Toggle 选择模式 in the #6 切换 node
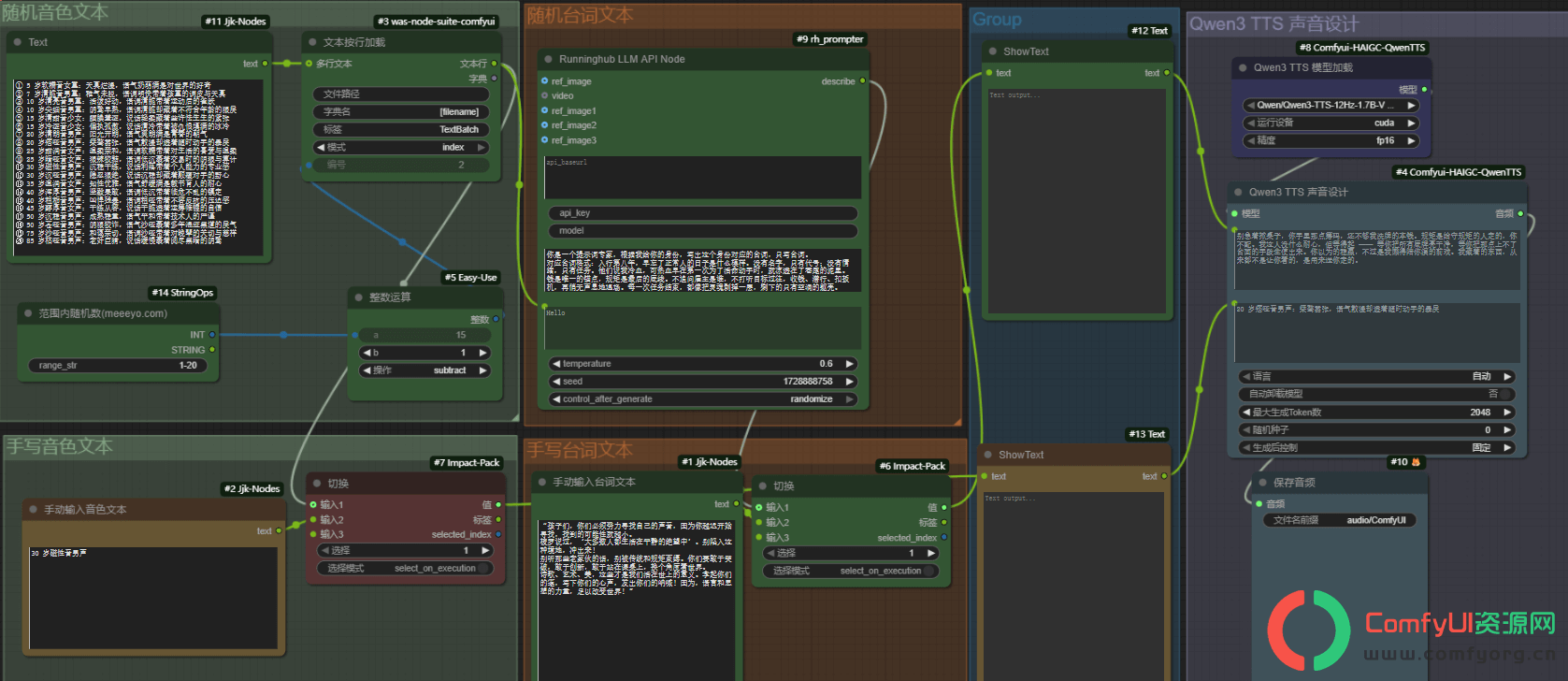The image size is (1568, 681). (852, 571)
